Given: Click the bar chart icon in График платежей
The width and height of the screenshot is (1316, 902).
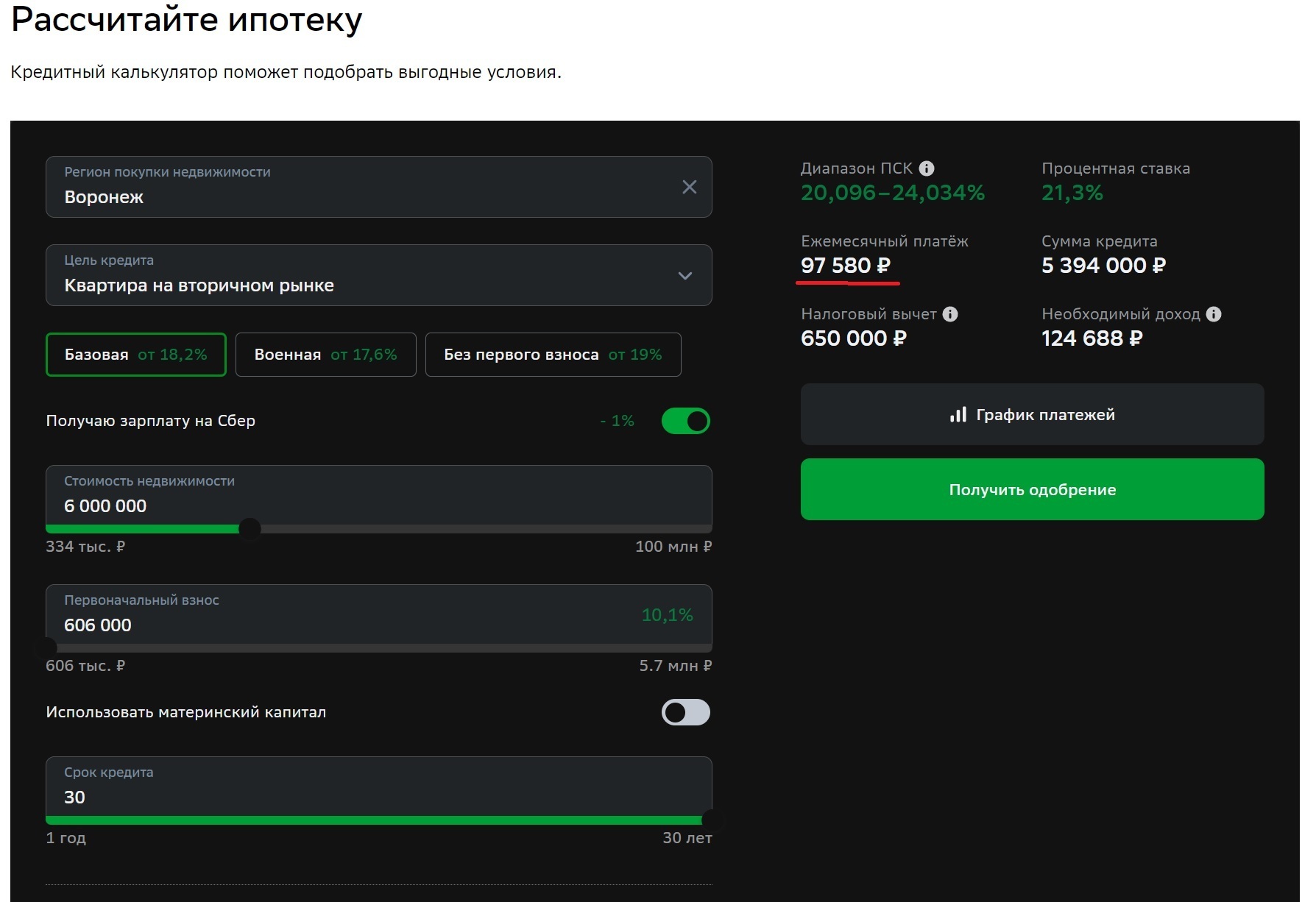Looking at the screenshot, I should pos(958,415).
